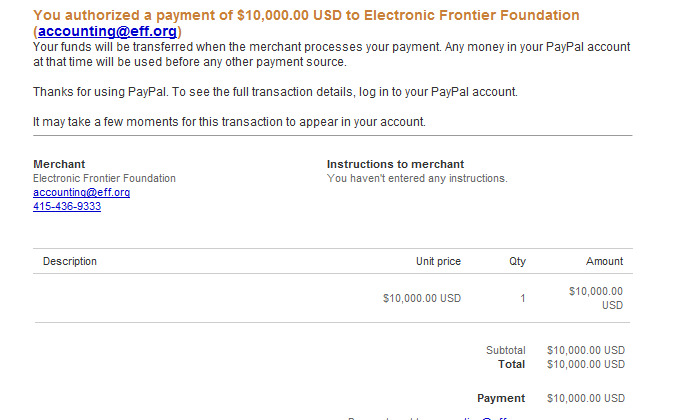Viewport: 684px width, 420px height.
Task: Click the Payment amount $10,000.00 USD
Action: [x=586, y=398]
